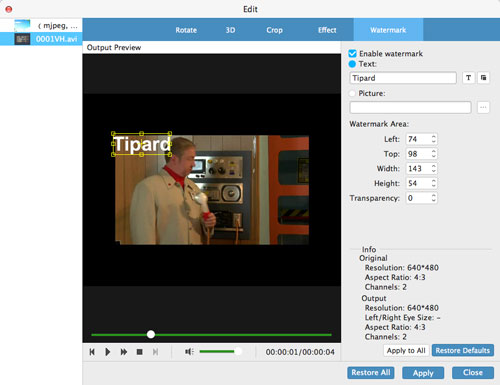The image size is (500, 385).
Task: Click the fast forward icon
Action: pyautogui.click(x=124, y=352)
